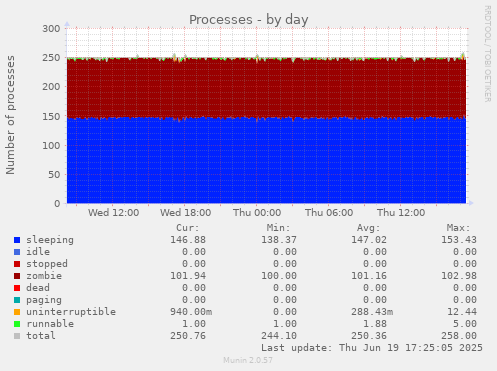Image resolution: width=497 pixels, height=371 pixels.
Task: Click the "idle" legend label
Action: pyautogui.click(x=38, y=252)
